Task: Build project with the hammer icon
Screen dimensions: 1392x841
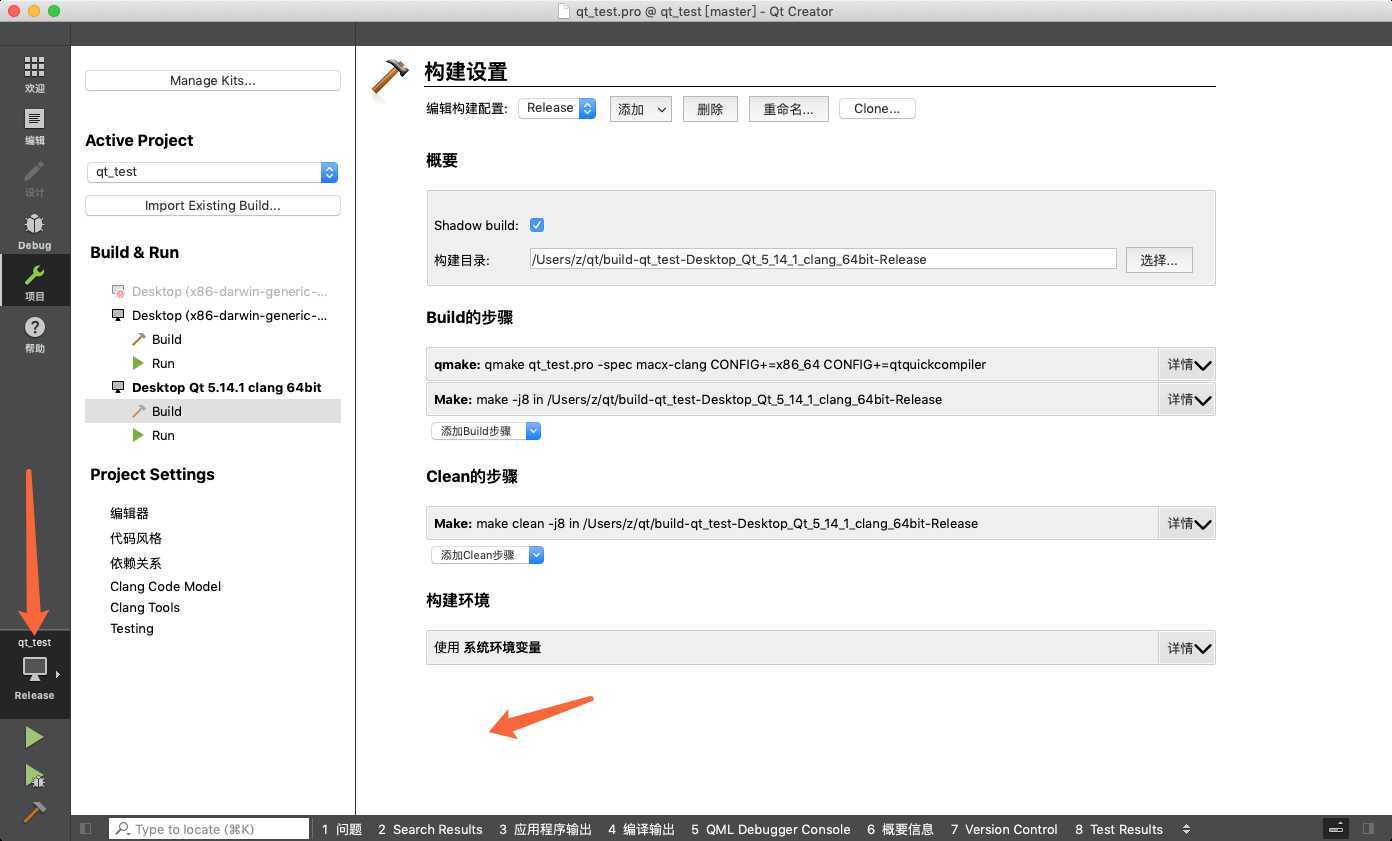Action: pos(34,811)
